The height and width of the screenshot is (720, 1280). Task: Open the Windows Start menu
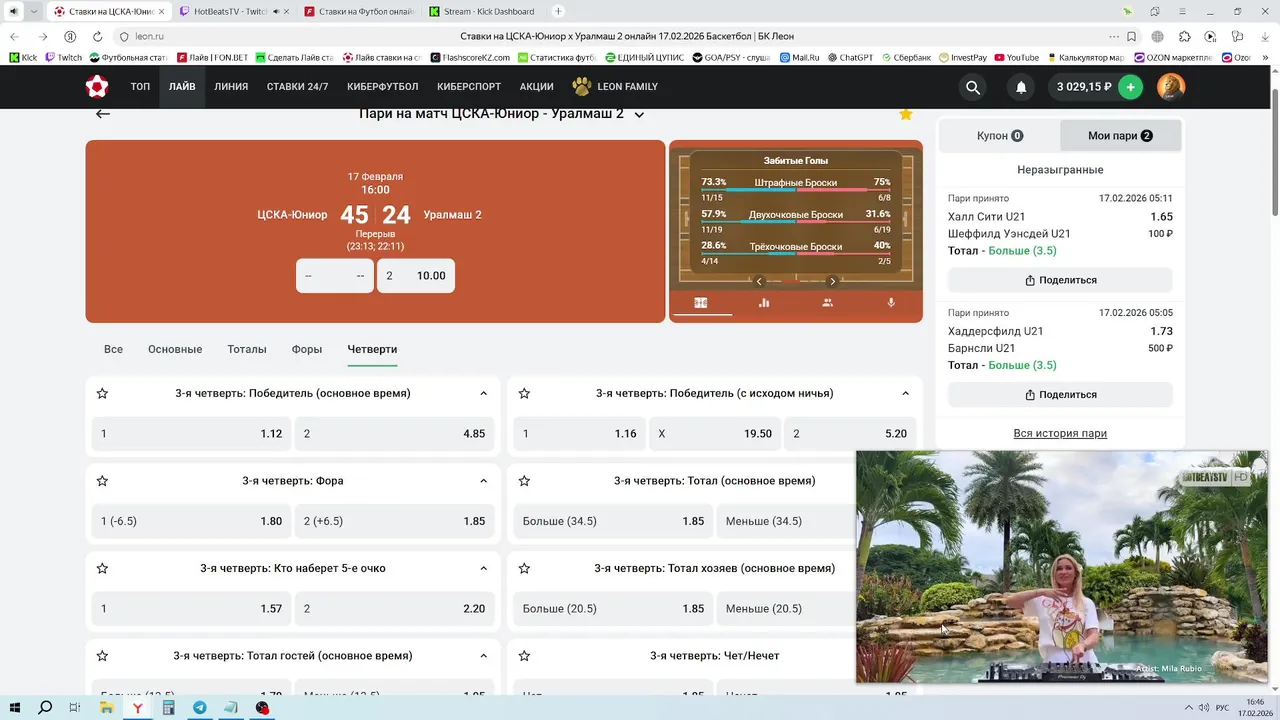(x=15, y=708)
